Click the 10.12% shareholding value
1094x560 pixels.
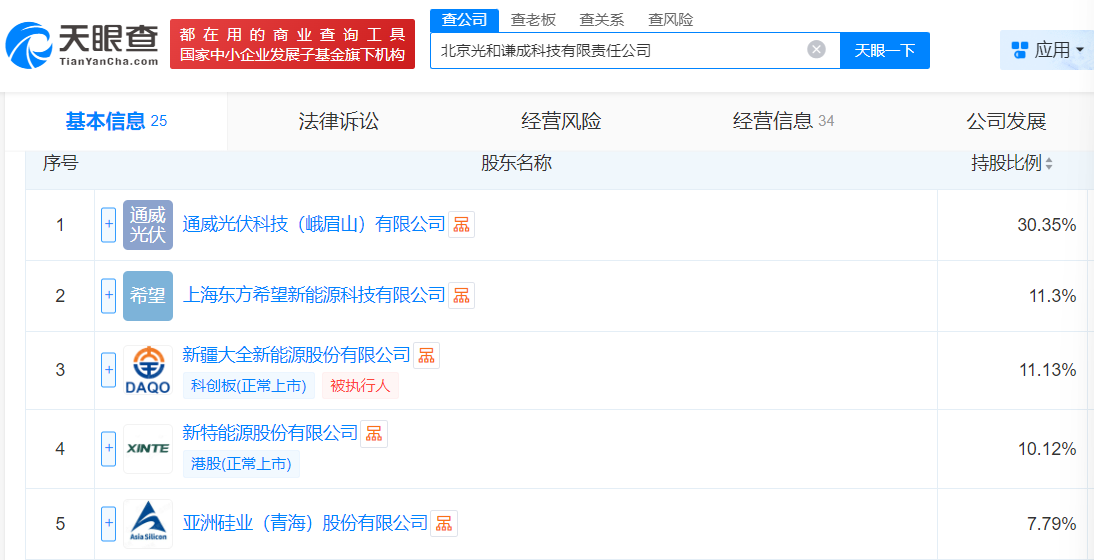click(1047, 448)
